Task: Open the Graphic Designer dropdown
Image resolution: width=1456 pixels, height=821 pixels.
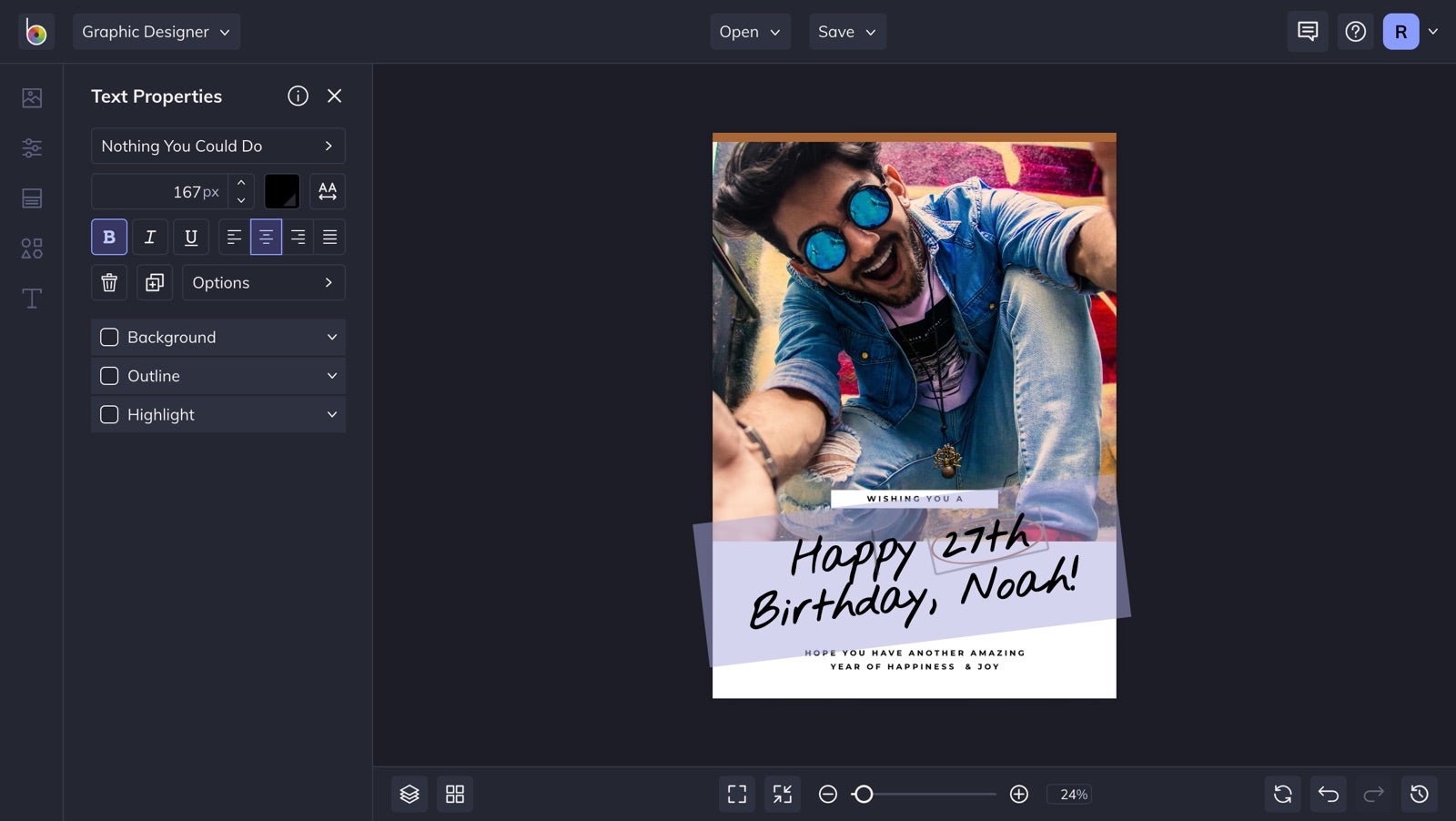Action: [x=156, y=32]
